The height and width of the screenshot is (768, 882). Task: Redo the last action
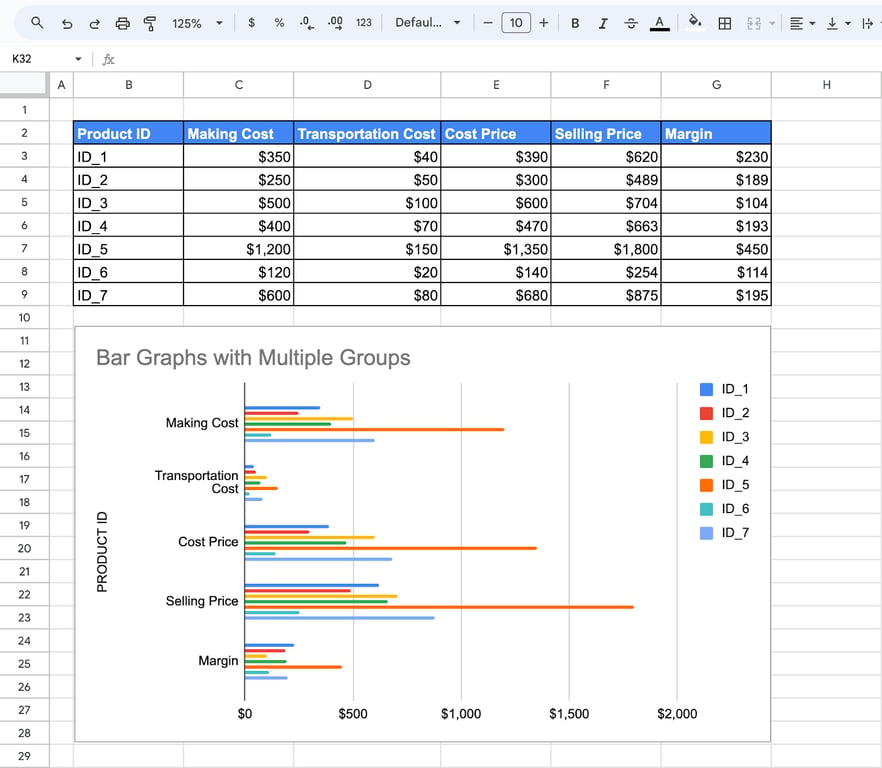tap(94, 23)
